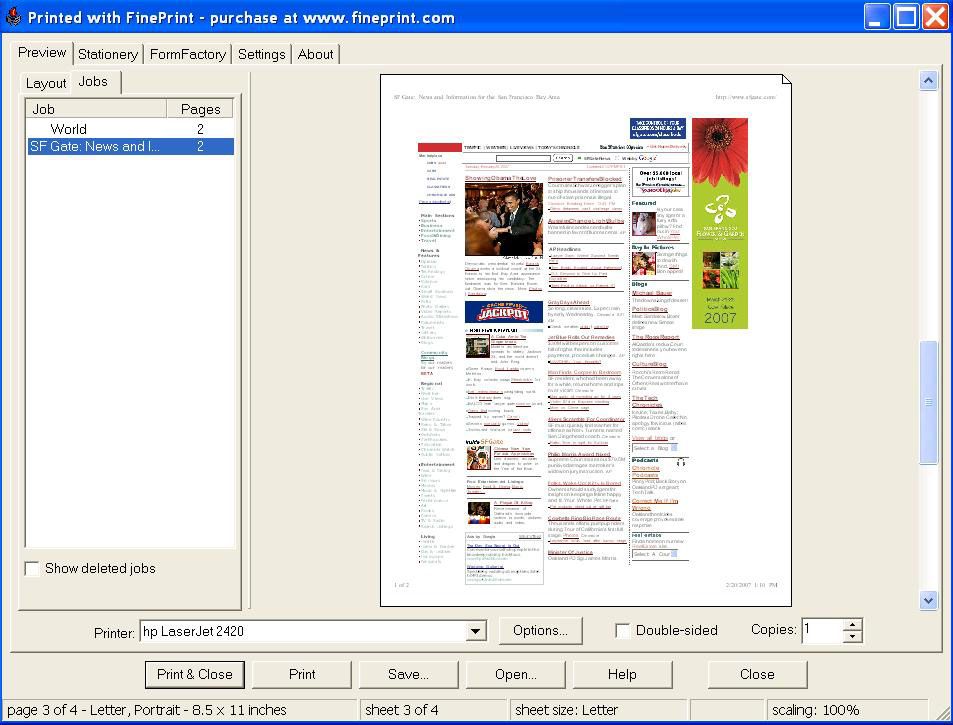Screen dimensions: 953x725
Task: Sort by the Pages column header
Action: pyautogui.click(x=200, y=109)
